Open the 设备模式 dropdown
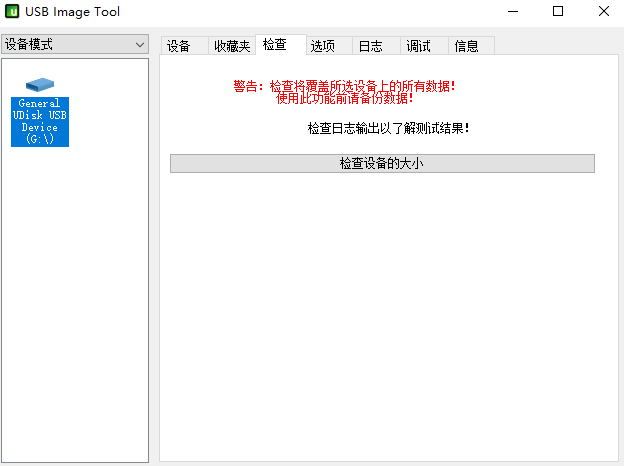 (76, 45)
